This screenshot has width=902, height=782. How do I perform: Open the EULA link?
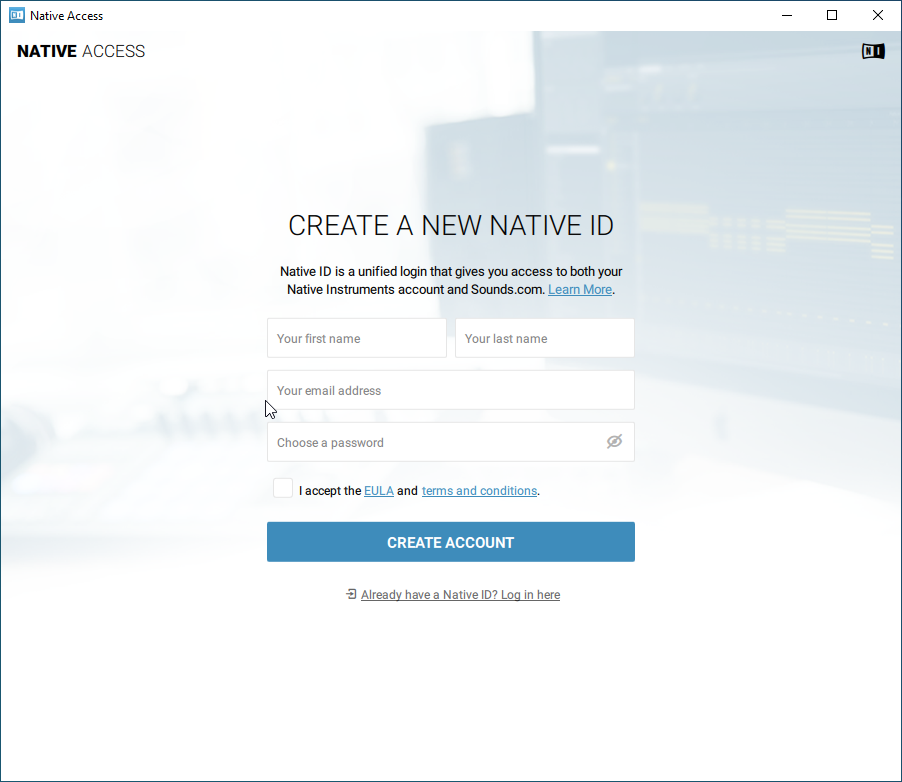(x=379, y=491)
